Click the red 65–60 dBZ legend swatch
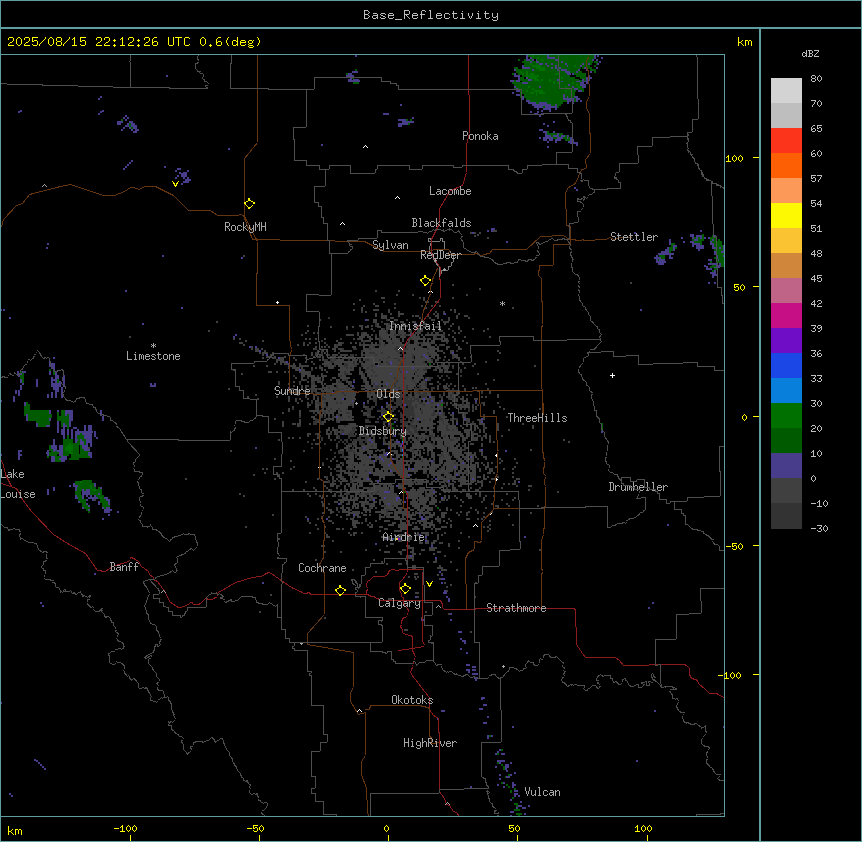The image size is (862, 842). pyautogui.click(x=786, y=141)
